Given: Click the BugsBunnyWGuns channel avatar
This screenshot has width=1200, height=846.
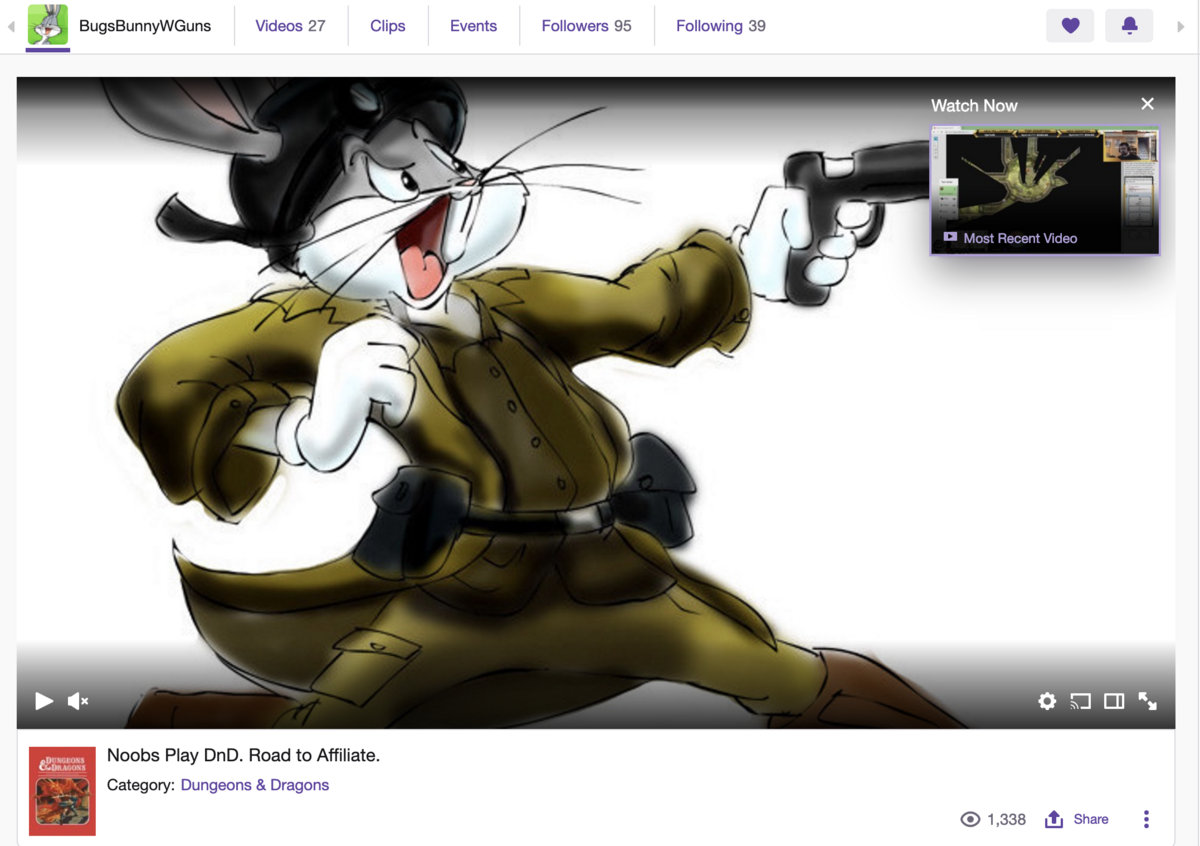Looking at the screenshot, I should pos(48,26).
